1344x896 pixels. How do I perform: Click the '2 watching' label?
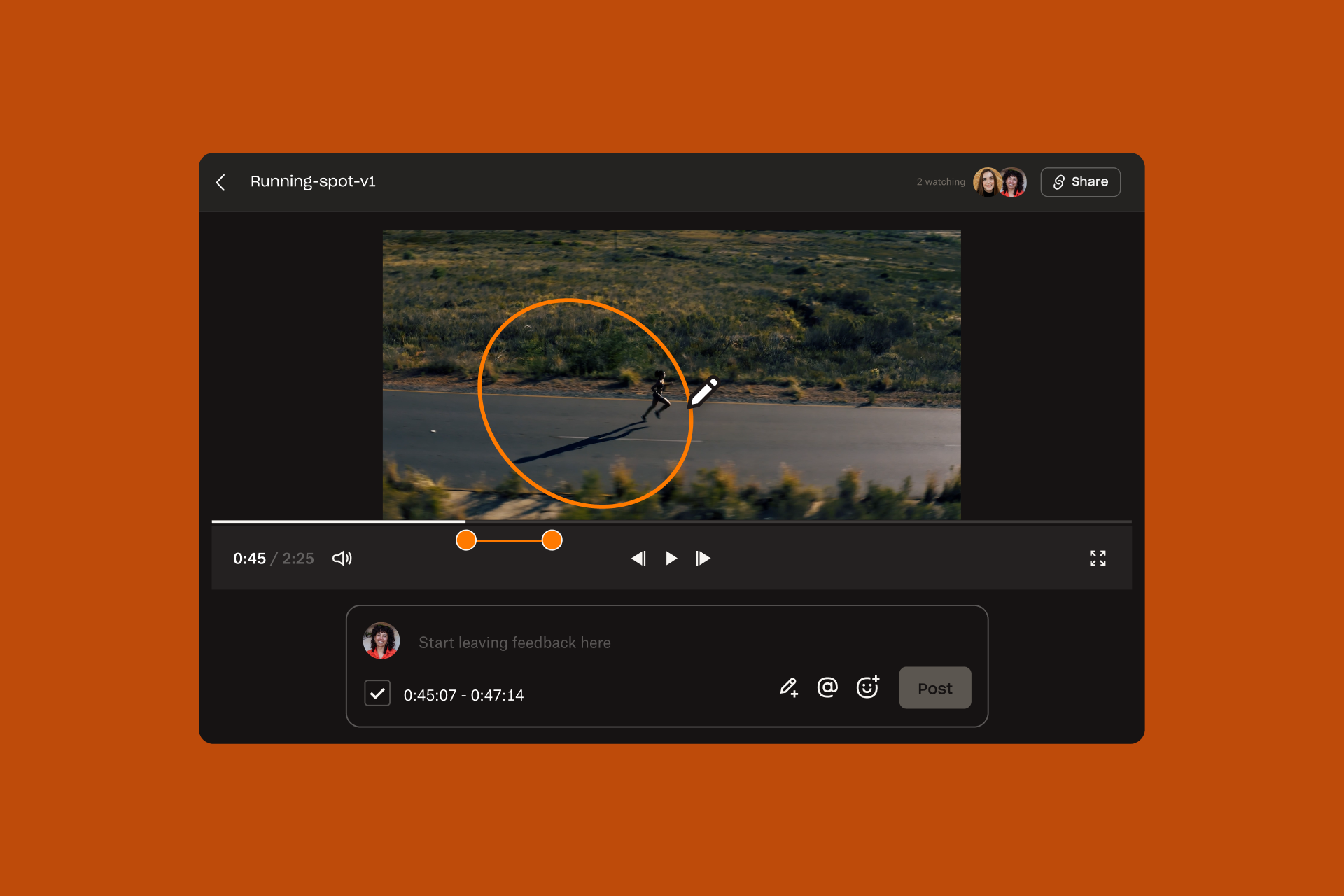[941, 182]
